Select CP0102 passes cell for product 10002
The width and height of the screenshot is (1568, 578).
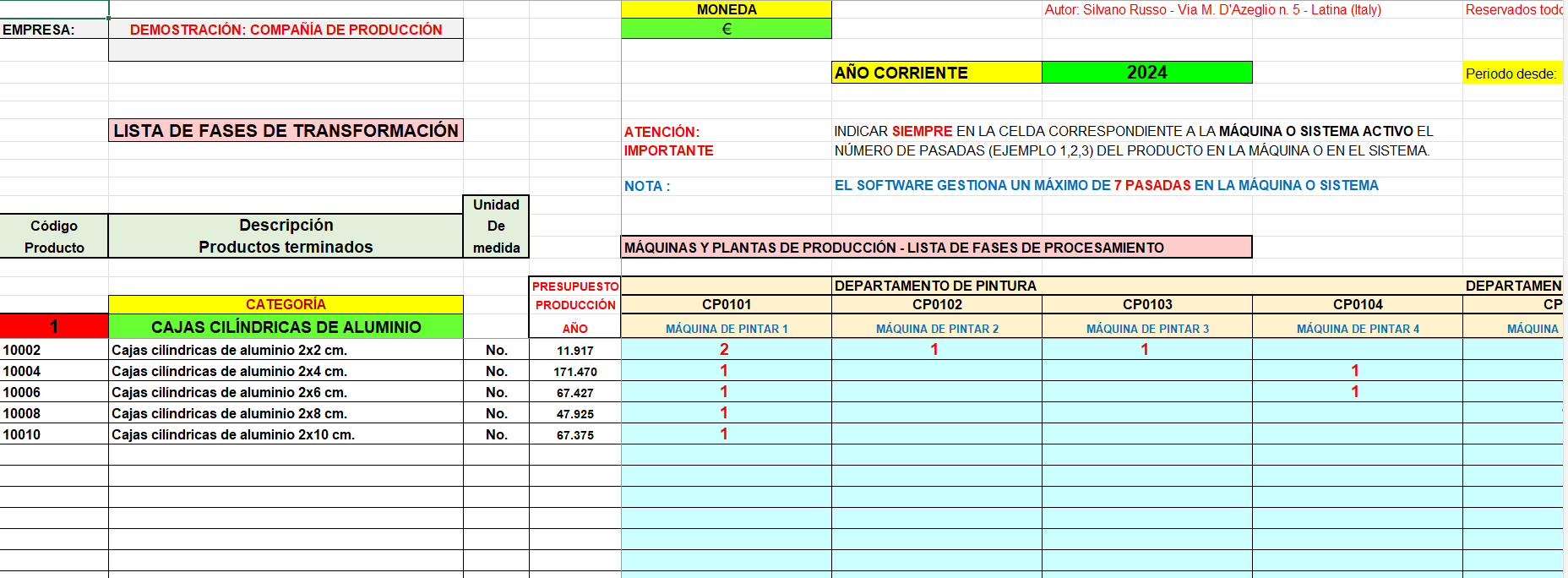pos(937,350)
